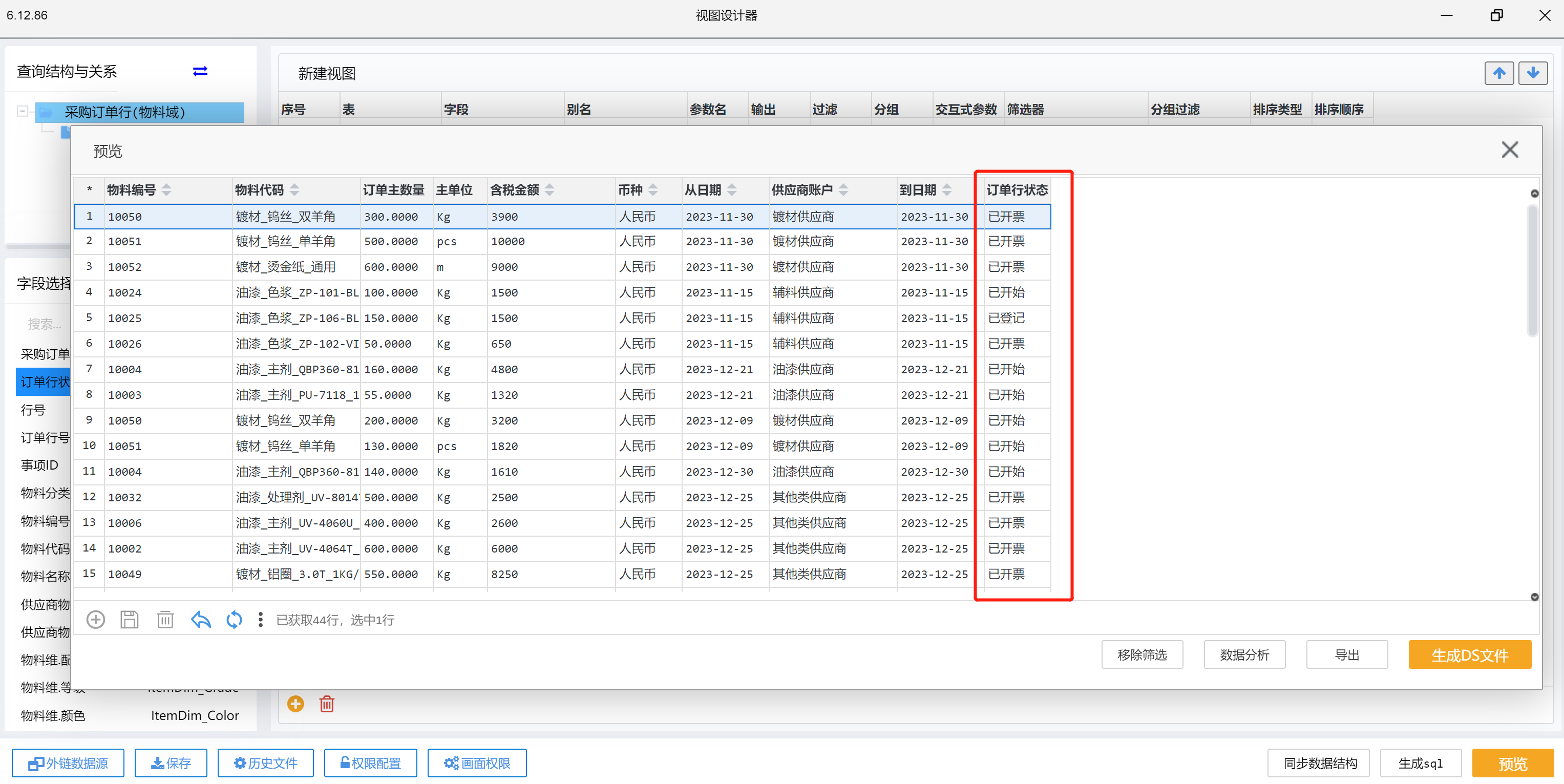Image resolution: width=1564 pixels, height=784 pixels.
Task: Open 权限配置 button
Action: pyautogui.click(x=370, y=762)
